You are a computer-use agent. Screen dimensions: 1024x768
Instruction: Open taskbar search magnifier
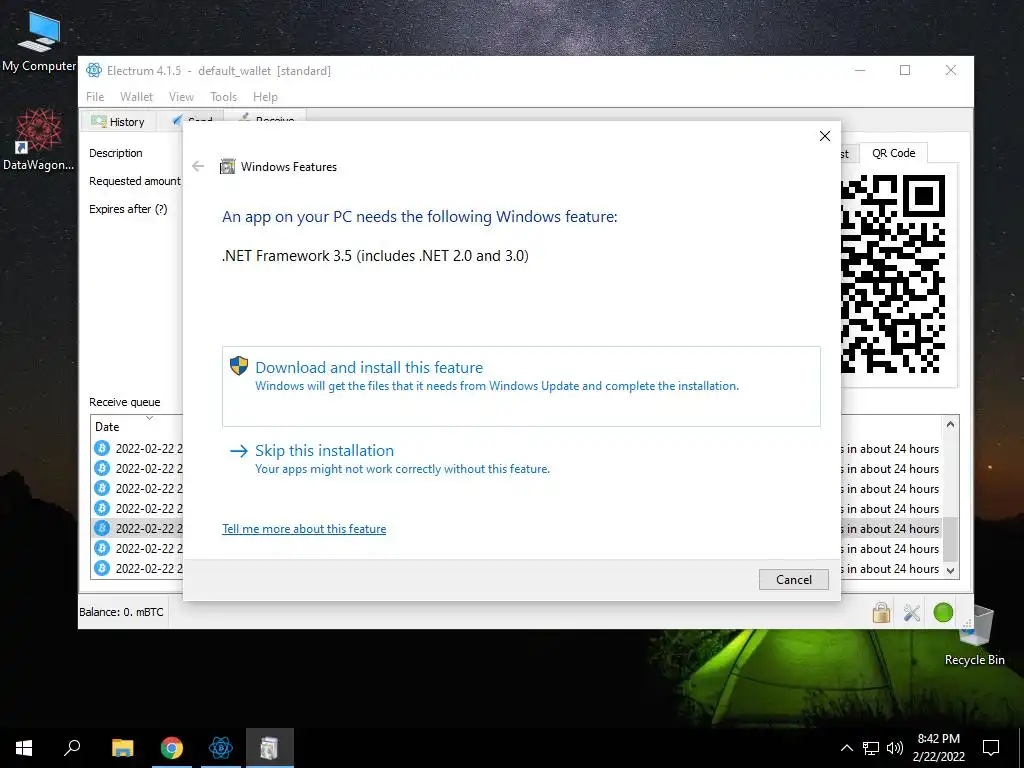[x=72, y=748]
